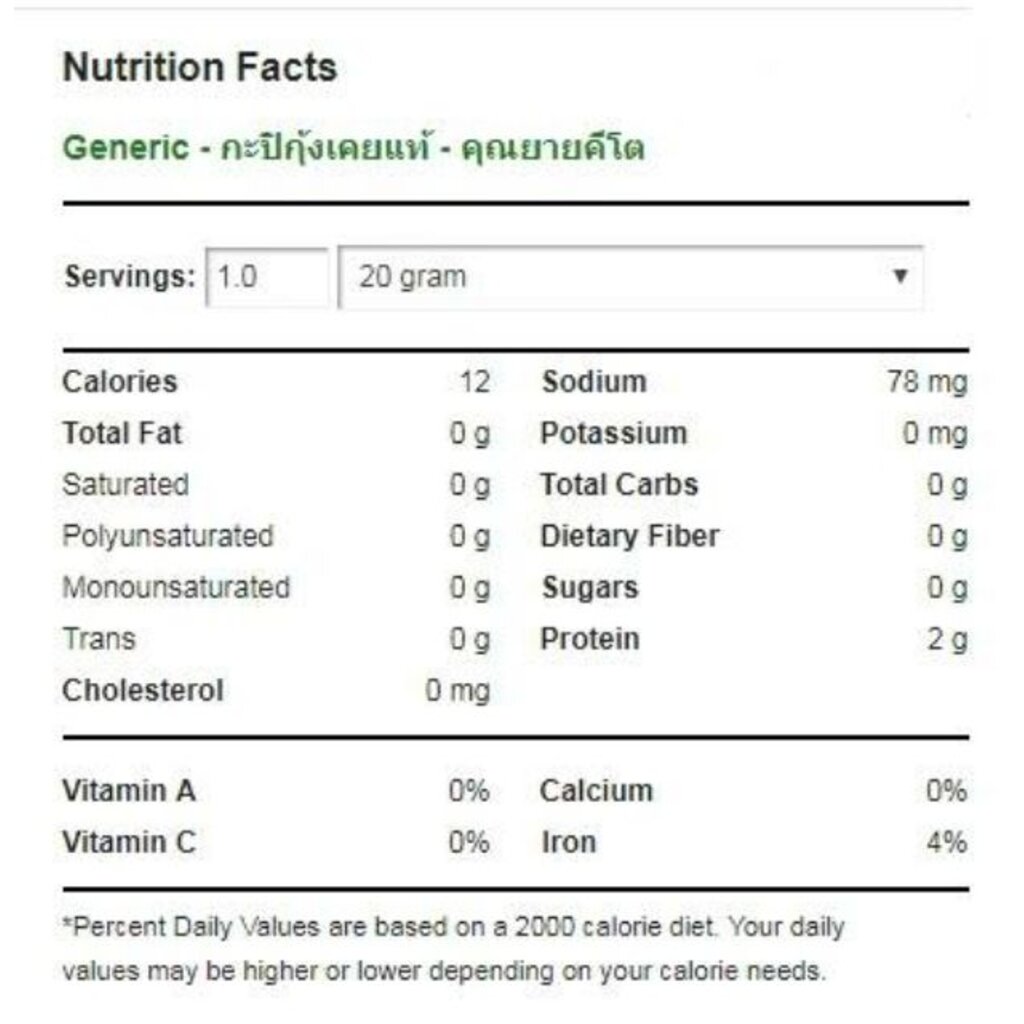
Task: Select the Dietary Fiber label
Action: pos(630,537)
